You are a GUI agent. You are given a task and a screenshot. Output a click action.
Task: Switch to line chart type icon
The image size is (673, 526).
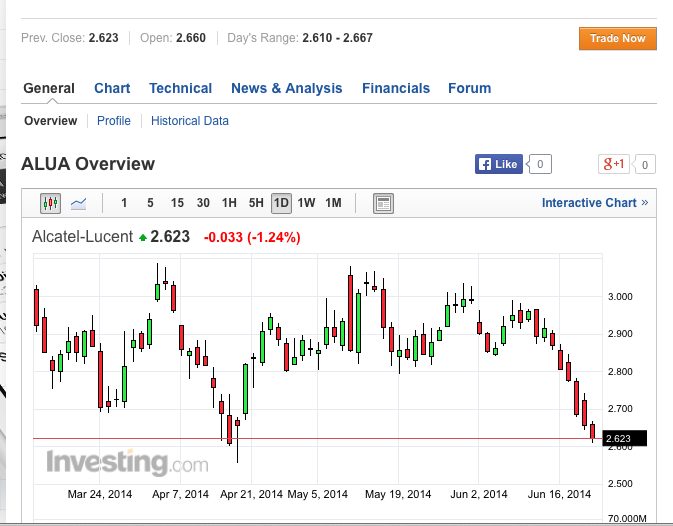click(79, 203)
